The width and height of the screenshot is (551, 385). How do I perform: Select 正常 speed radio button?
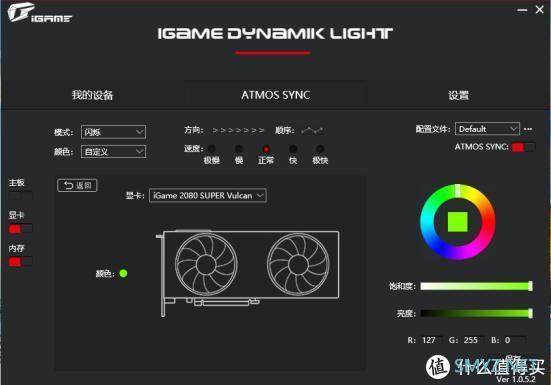pyautogui.click(x=266, y=149)
